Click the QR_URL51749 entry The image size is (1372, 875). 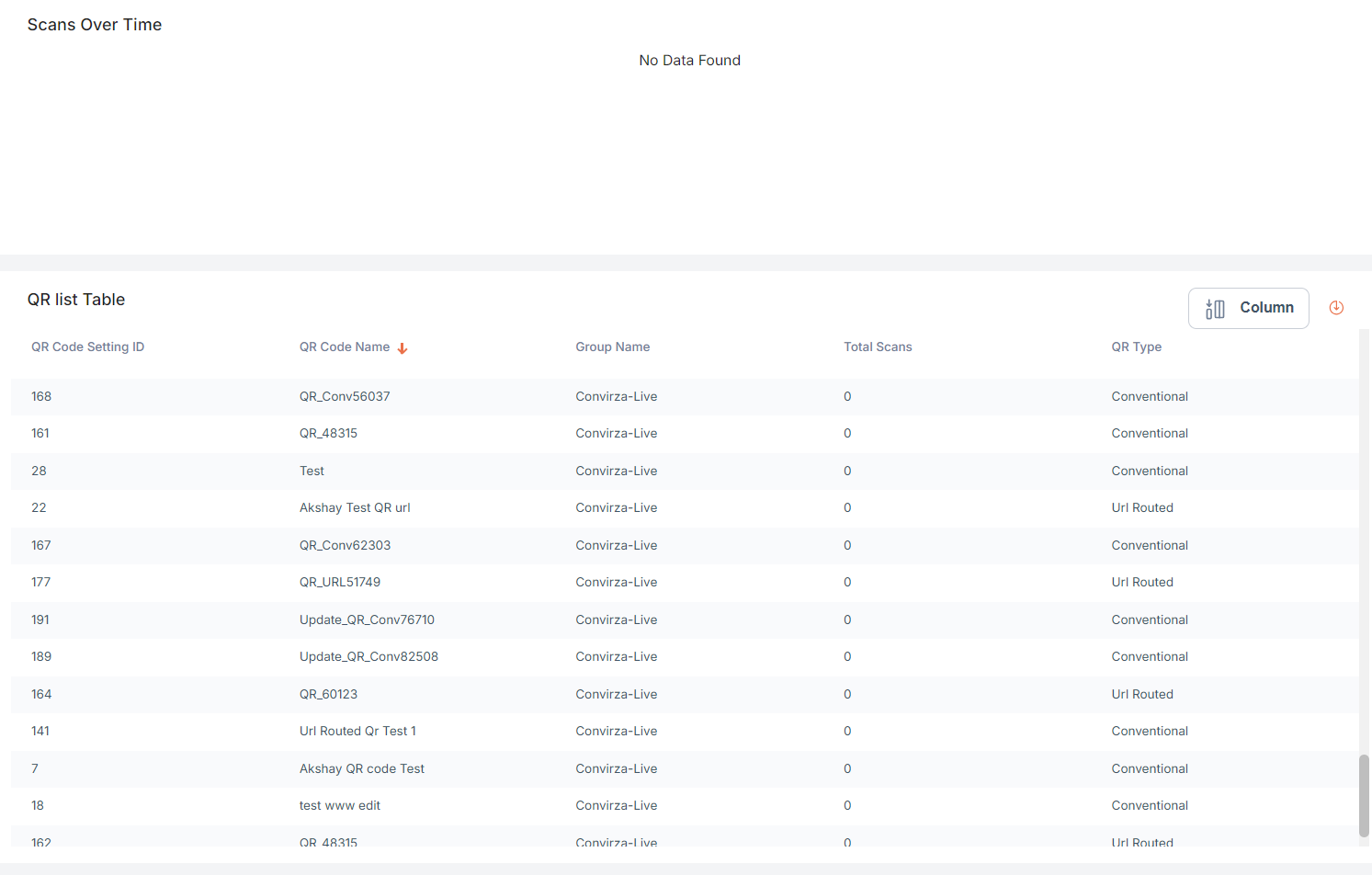click(x=339, y=583)
